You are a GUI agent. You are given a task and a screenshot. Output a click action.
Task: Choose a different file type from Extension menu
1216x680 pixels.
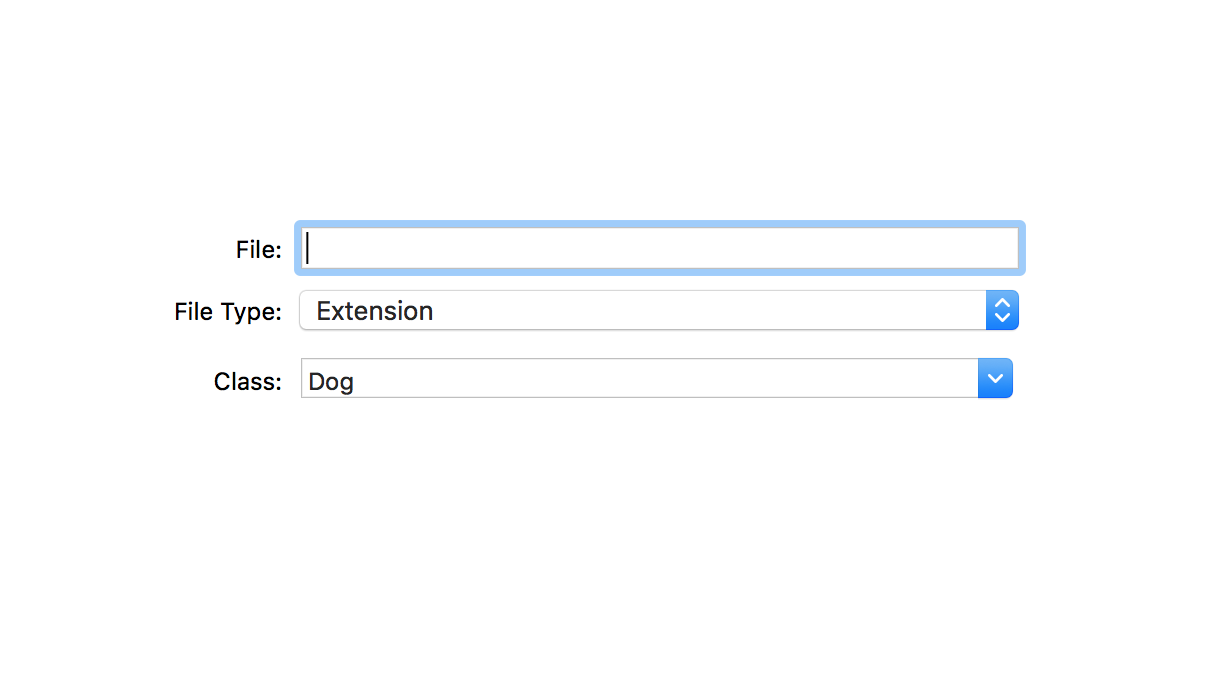[659, 310]
